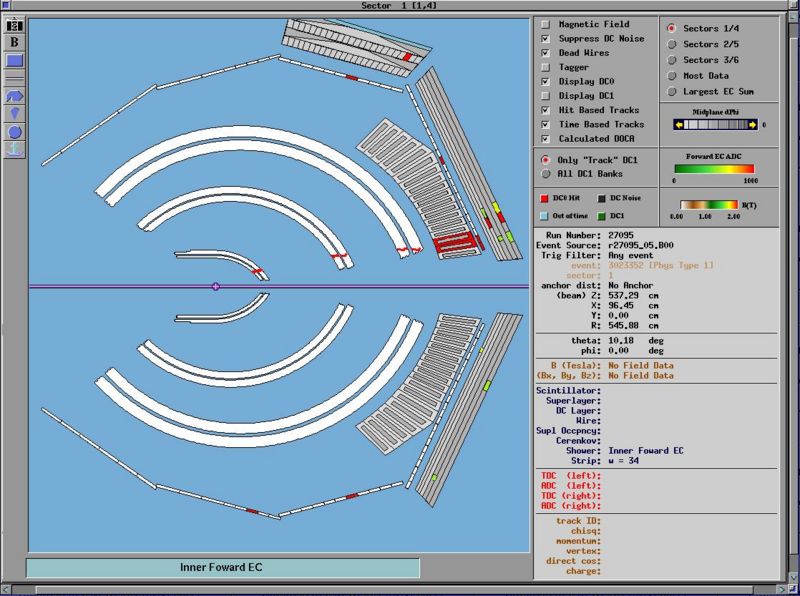Switch view to Sectors 2/5

672,44
